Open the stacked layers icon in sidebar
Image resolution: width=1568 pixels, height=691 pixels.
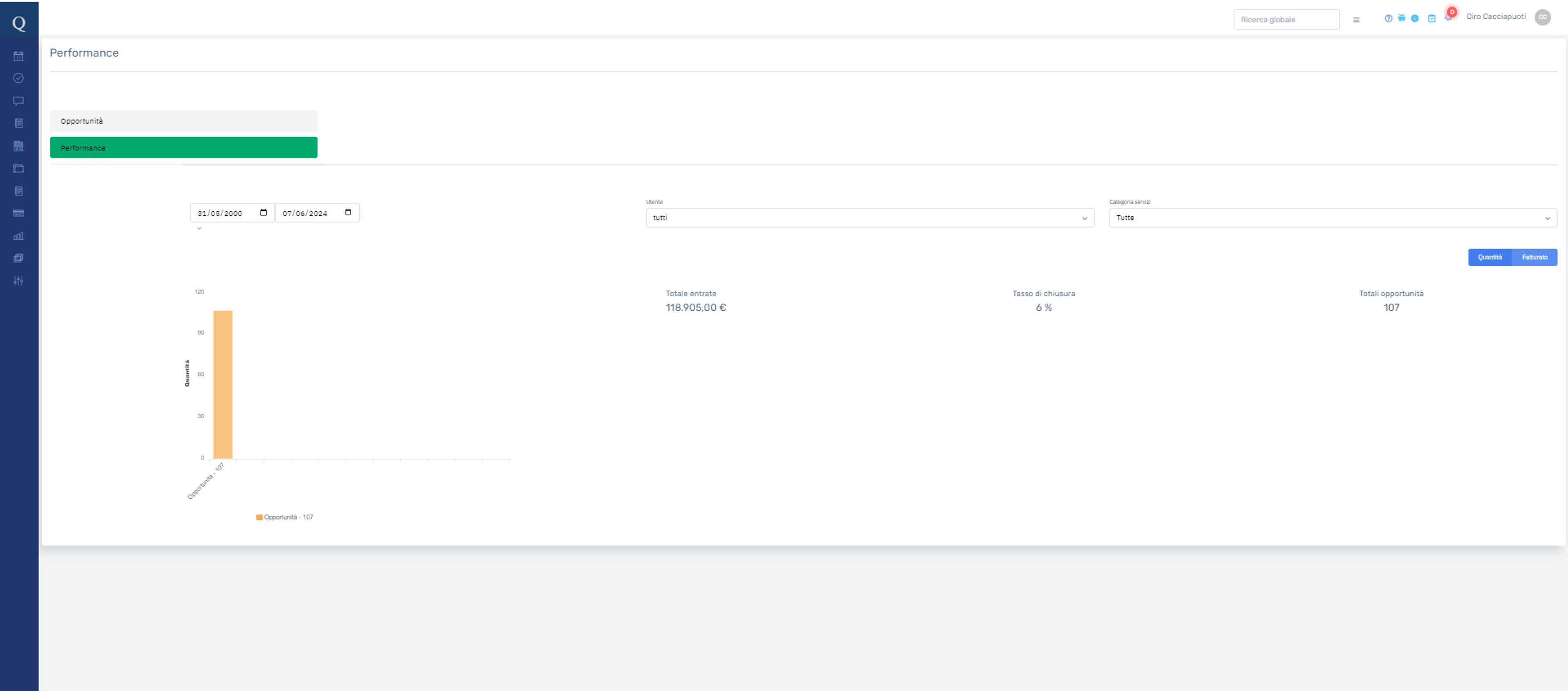(x=18, y=258)
